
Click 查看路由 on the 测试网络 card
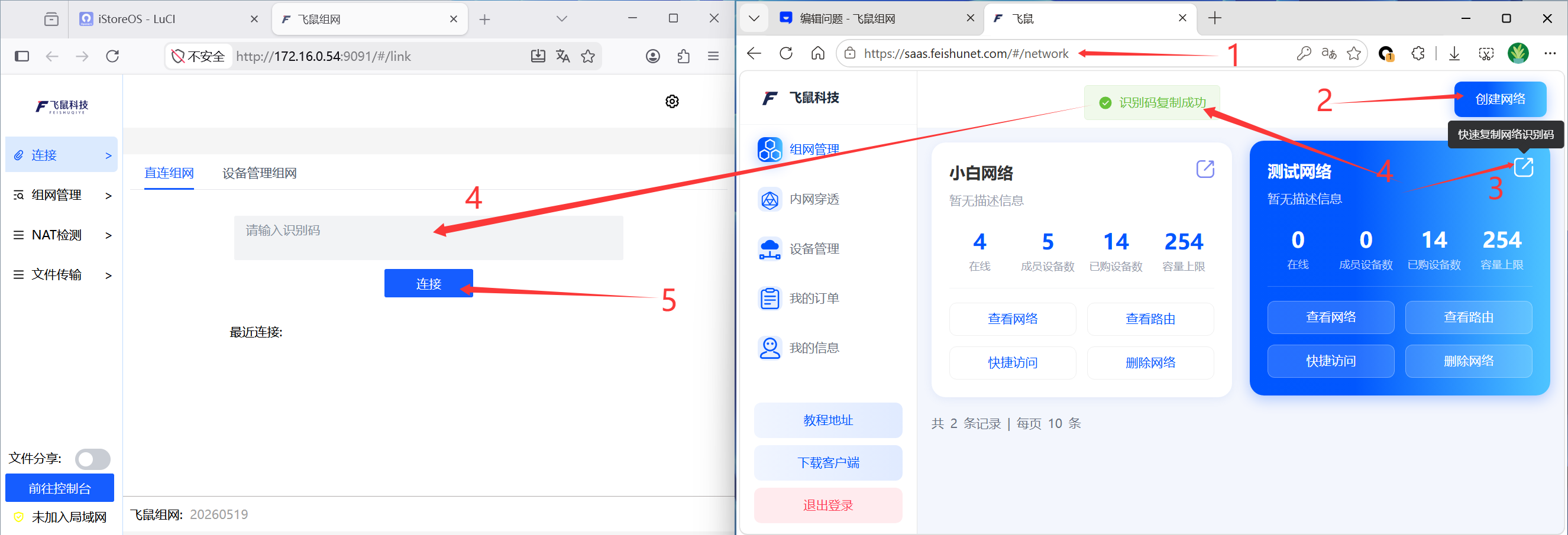tap(1468, 317)
